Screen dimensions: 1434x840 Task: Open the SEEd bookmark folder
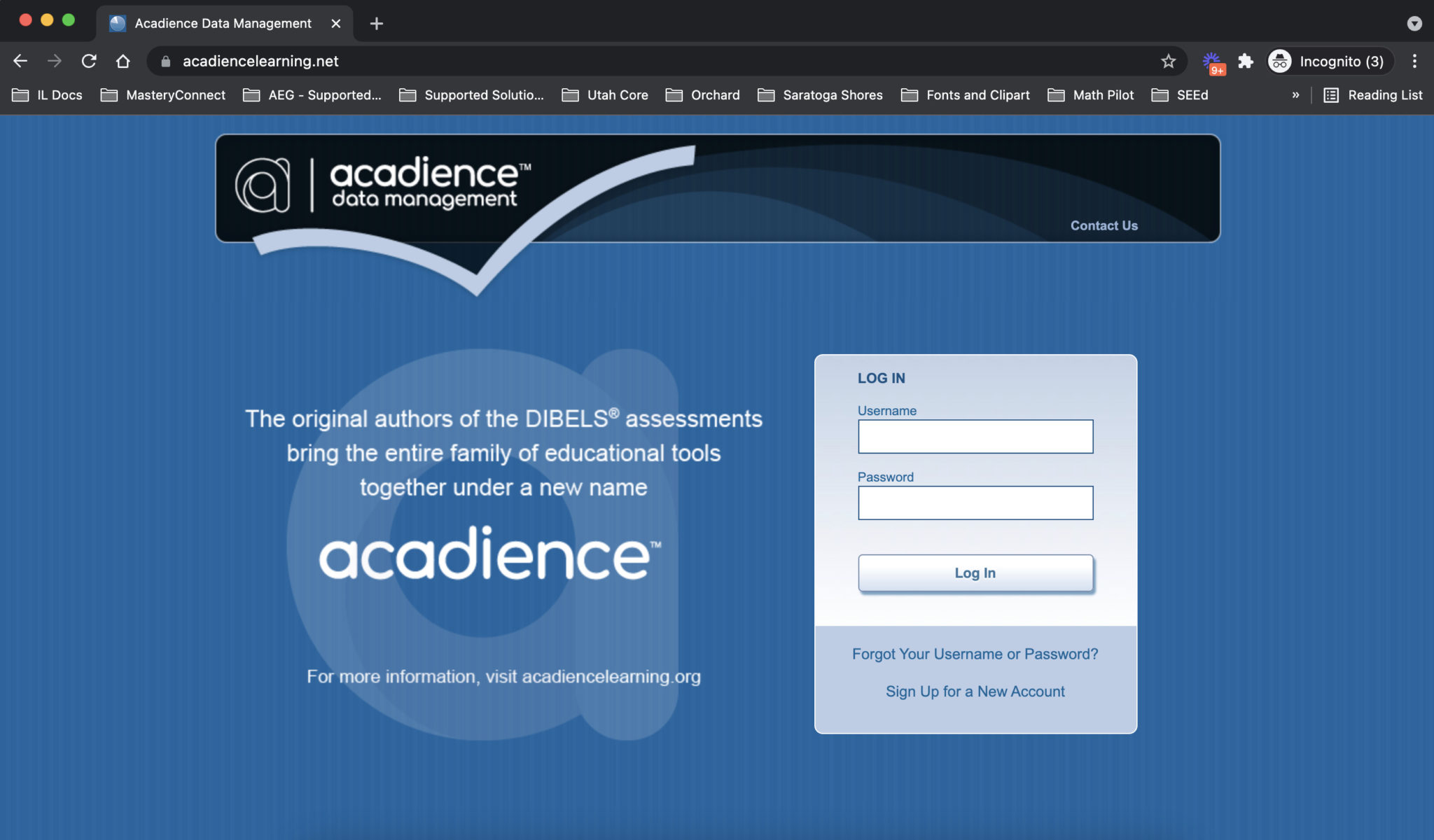click(1180, 94)
